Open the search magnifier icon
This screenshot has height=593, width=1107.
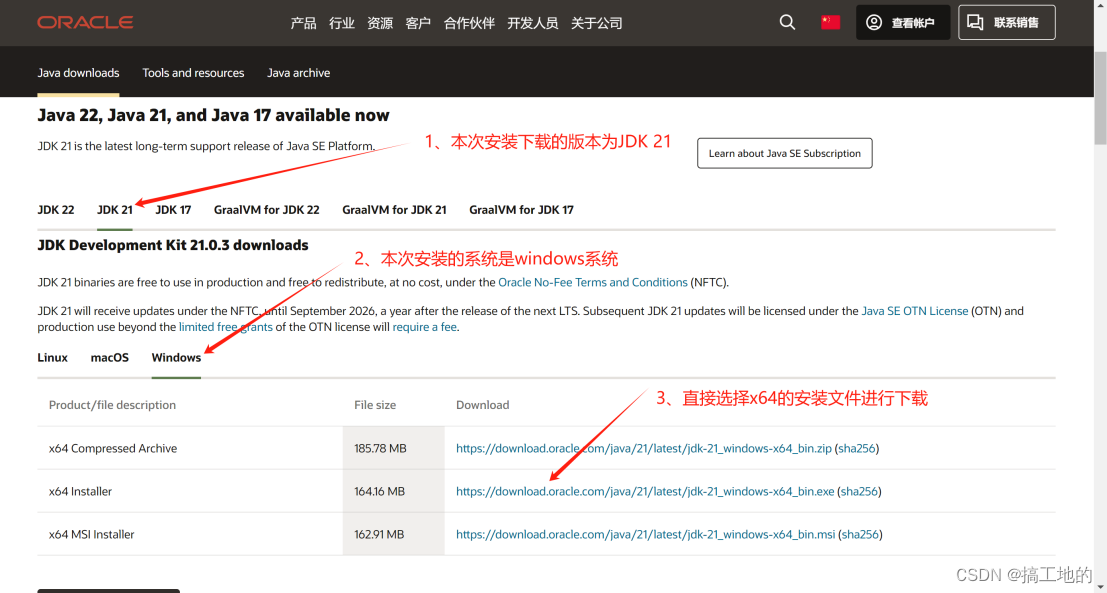[787, 23]
